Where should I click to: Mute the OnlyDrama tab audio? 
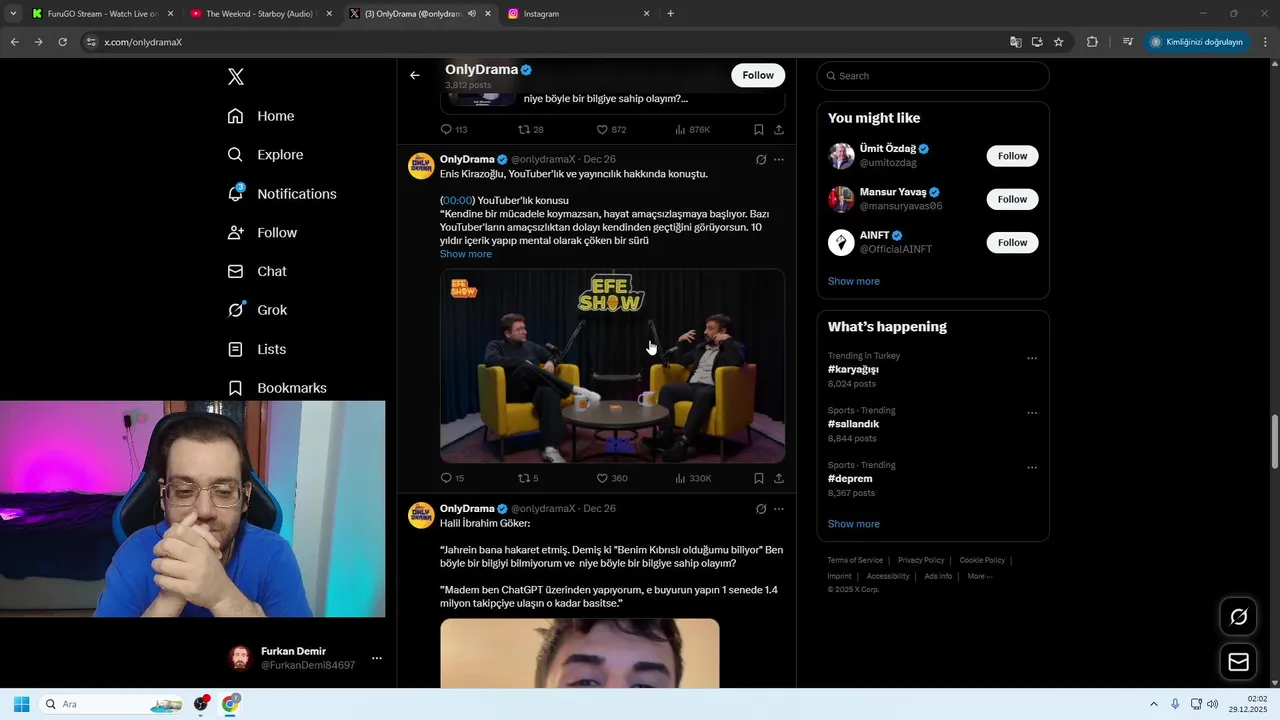(472, 14)
